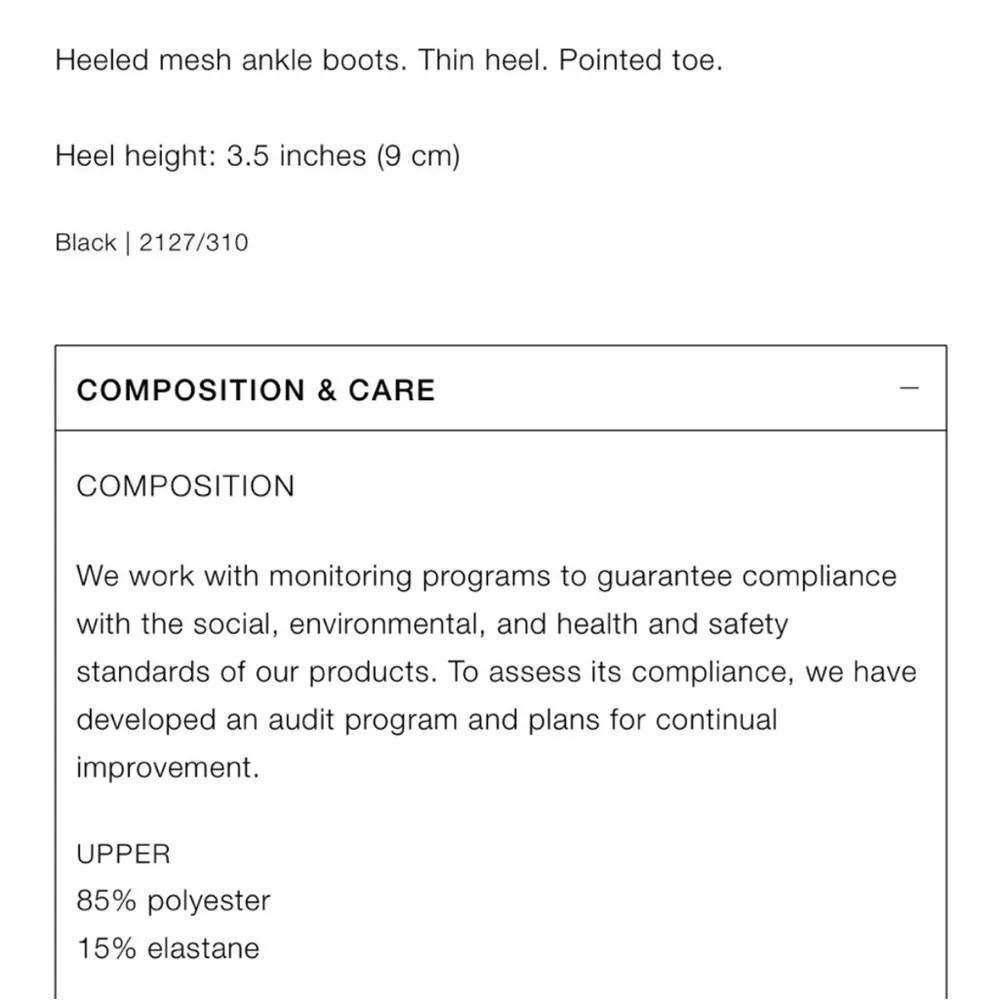Select the COMPOSITION & CARE header
The image size is (1000, 1000).
coord(256,390)
